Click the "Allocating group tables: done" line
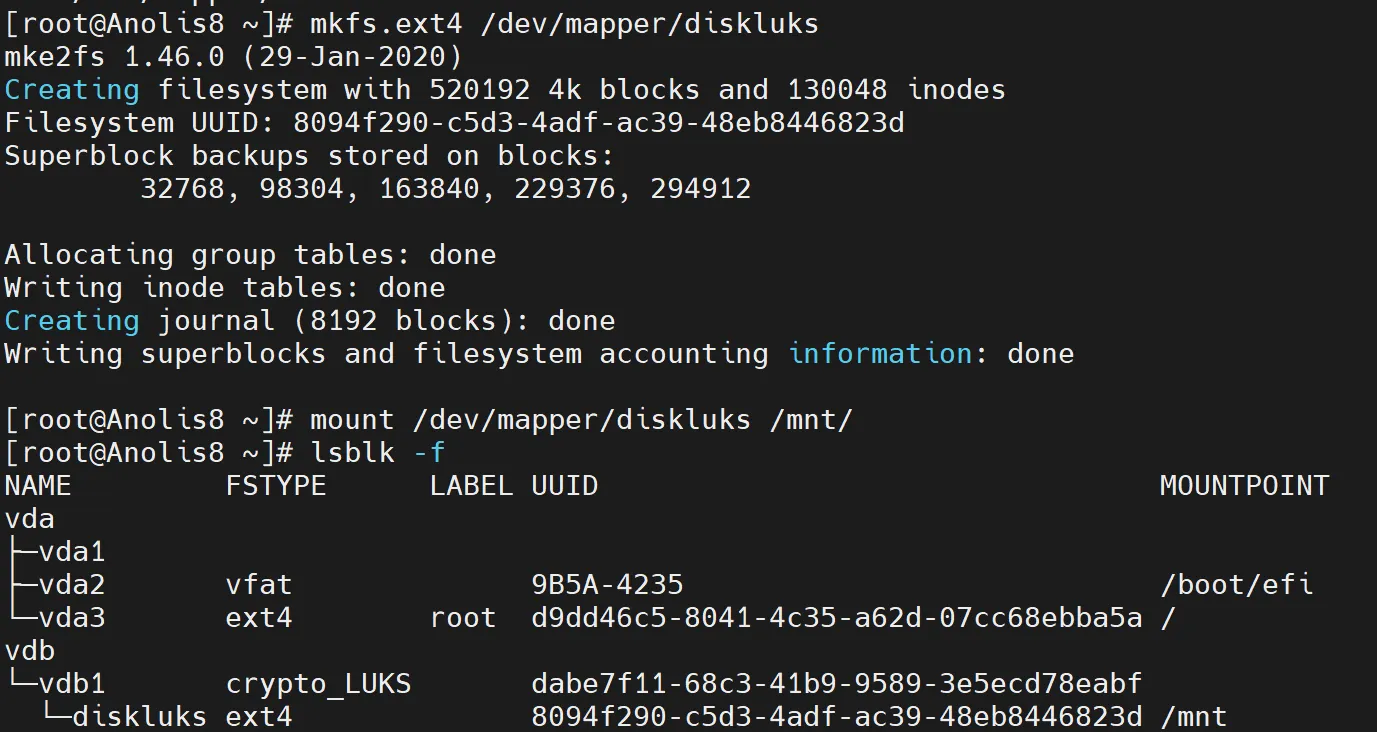 (250, 255)
